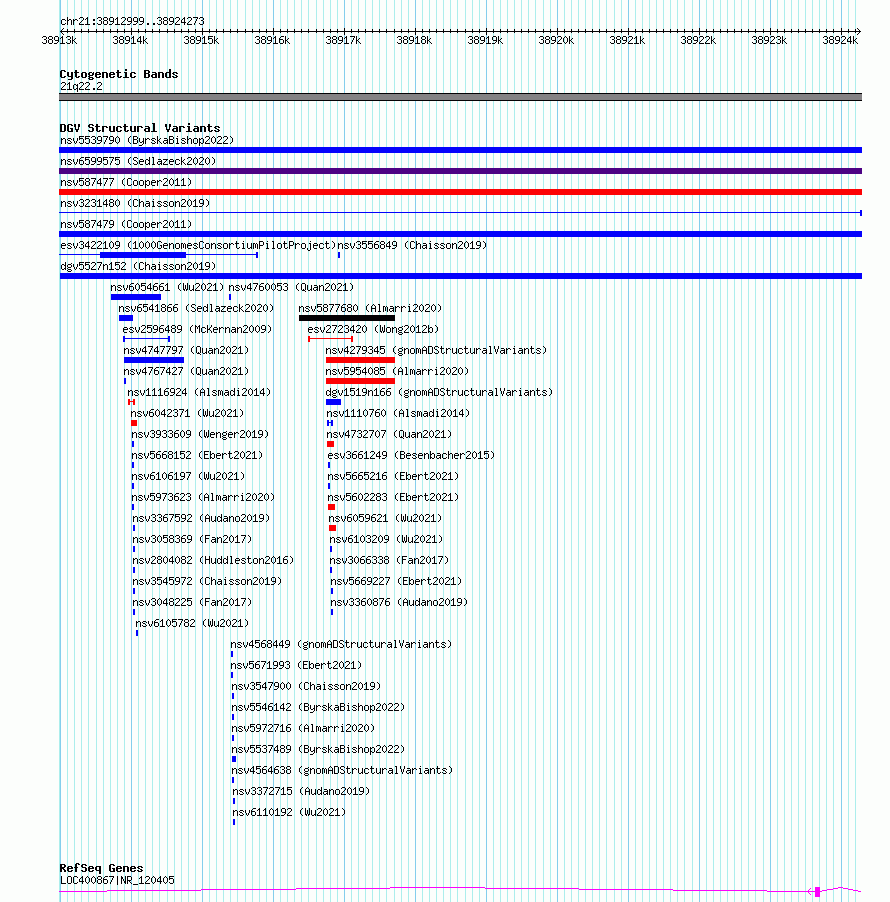Select the nsv4732707 (Quan2021) label

click(x=389, y=434)
